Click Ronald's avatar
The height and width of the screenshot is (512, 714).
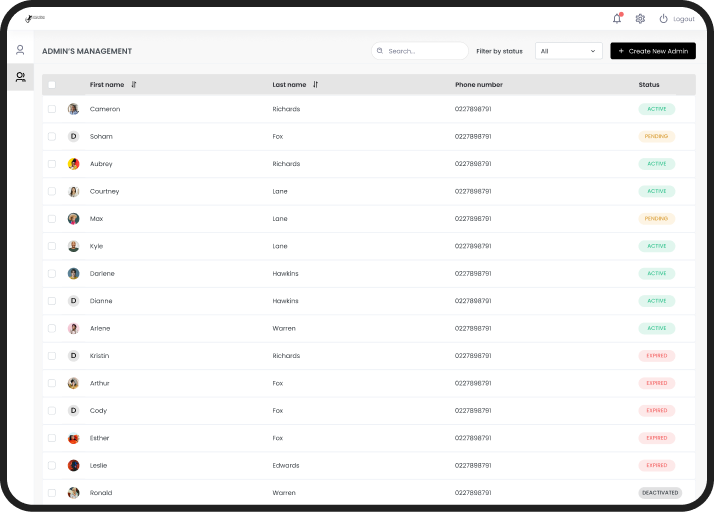pyautogui.click(x=73, y=493)
